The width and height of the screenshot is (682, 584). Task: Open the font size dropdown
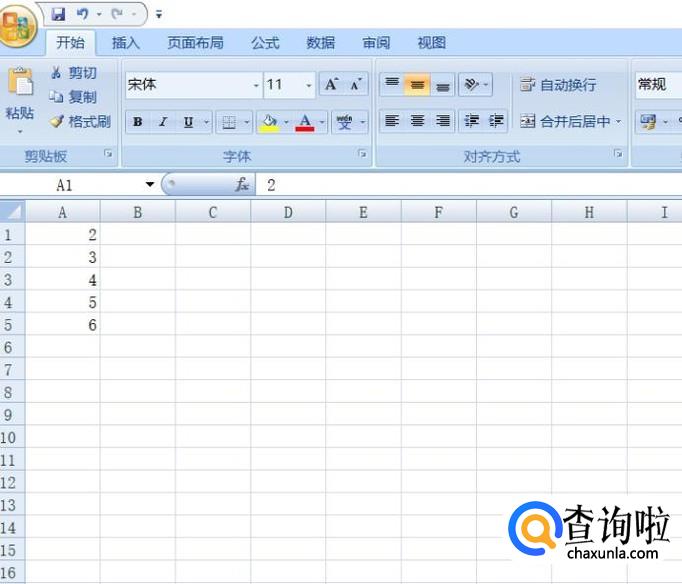tap(309, 85)
